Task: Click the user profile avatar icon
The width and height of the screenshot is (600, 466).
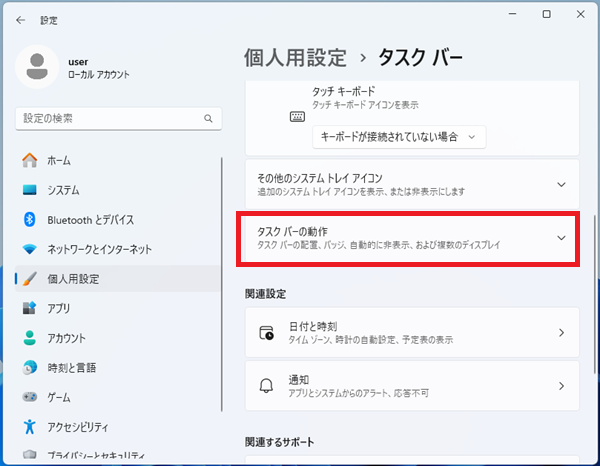Action: tap(37, 67)
